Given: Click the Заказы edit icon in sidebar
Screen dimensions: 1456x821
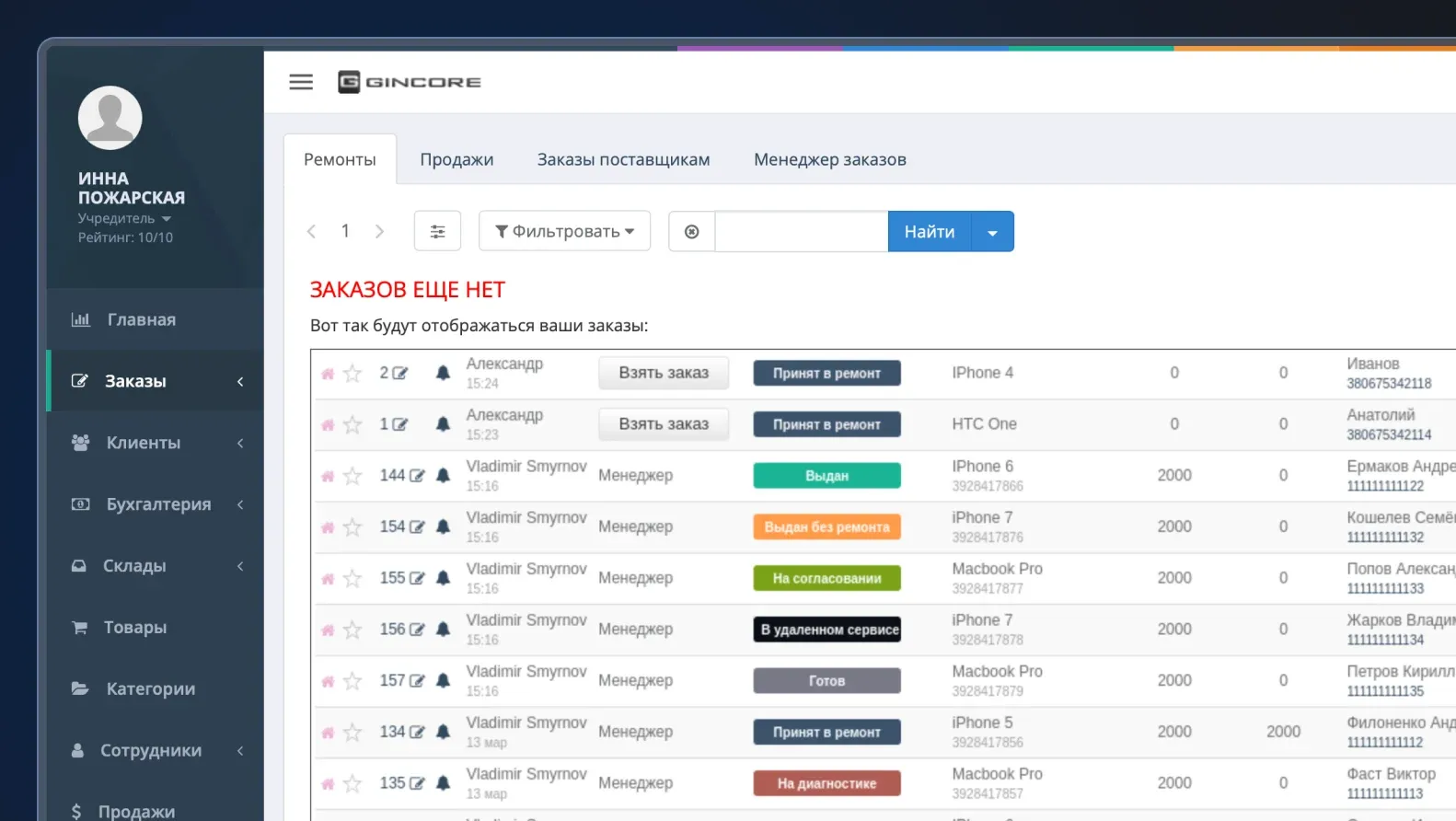Looking at the screenshot, I should click(x=80, y=381).
